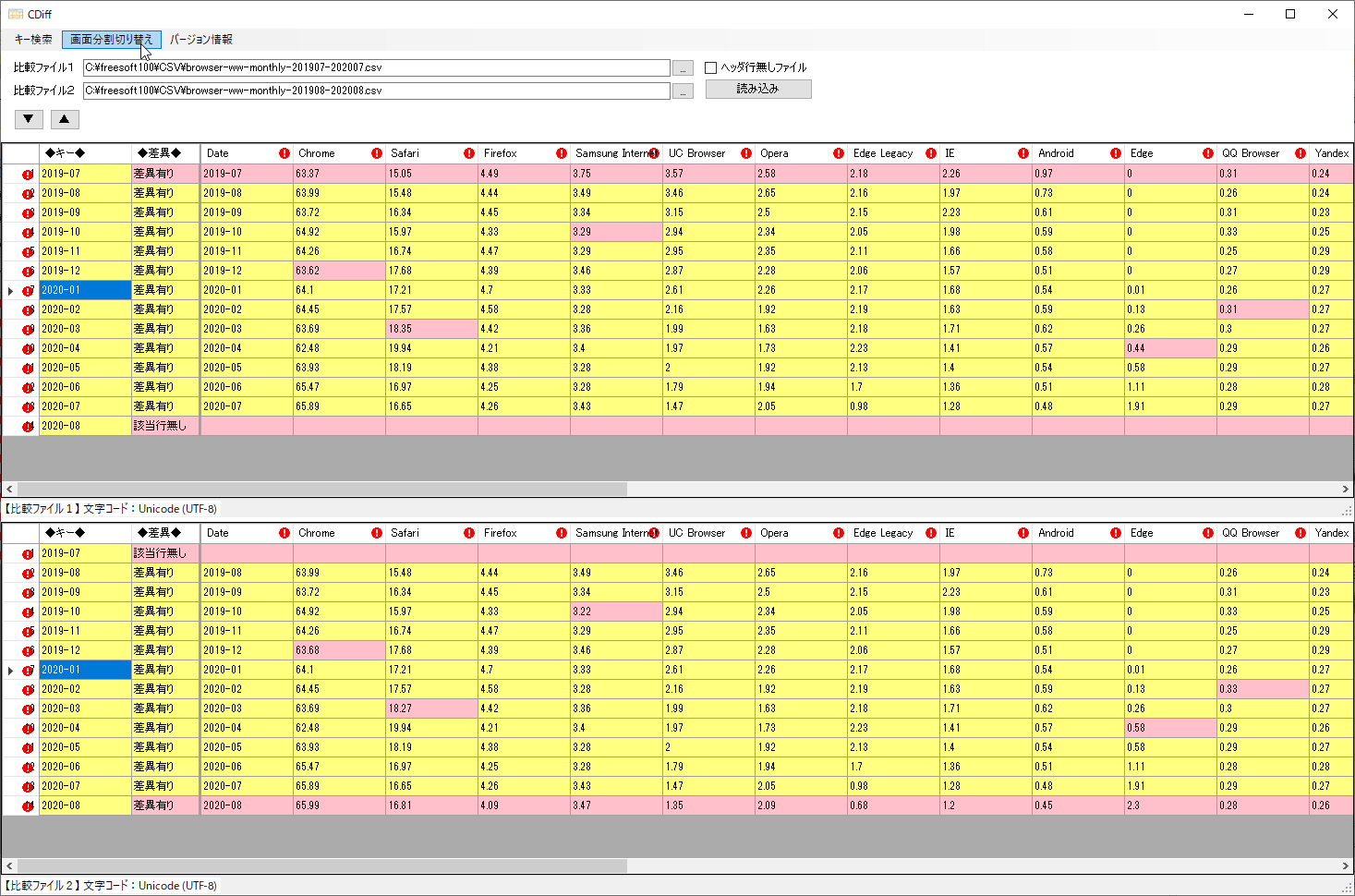Select the Samsung Internet value 3.29 for 2019-10 in top grid
Image resolution: width=1355 pixels, height=896 pixels.
tap(616, 232)
